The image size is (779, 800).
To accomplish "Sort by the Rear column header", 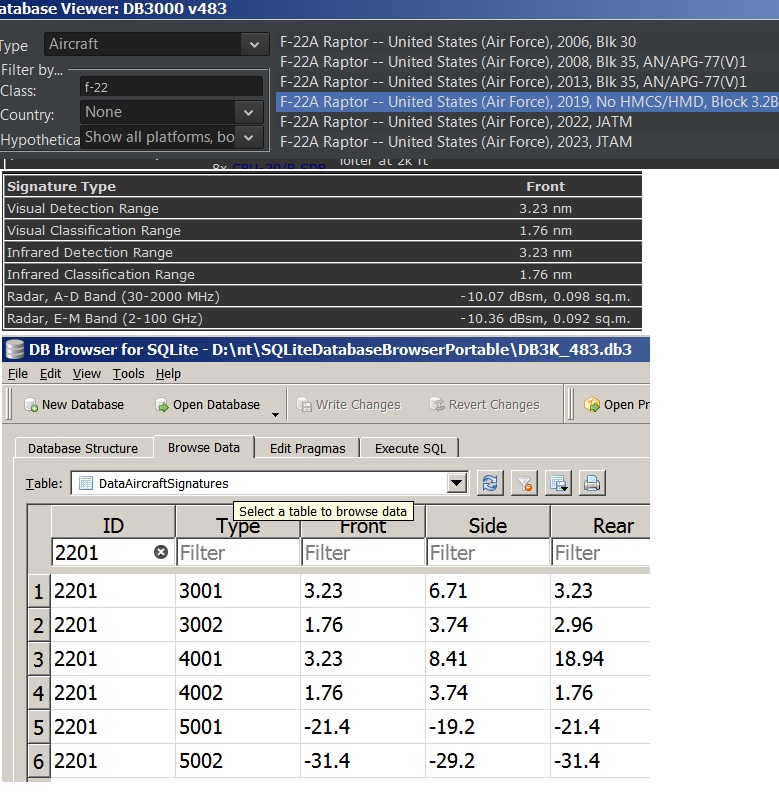I will point(601,525).
